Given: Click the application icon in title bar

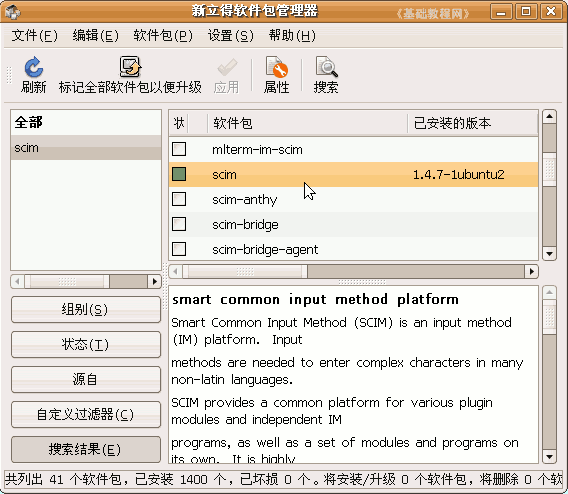Looking at the screenshot, I should pos(12,12).
